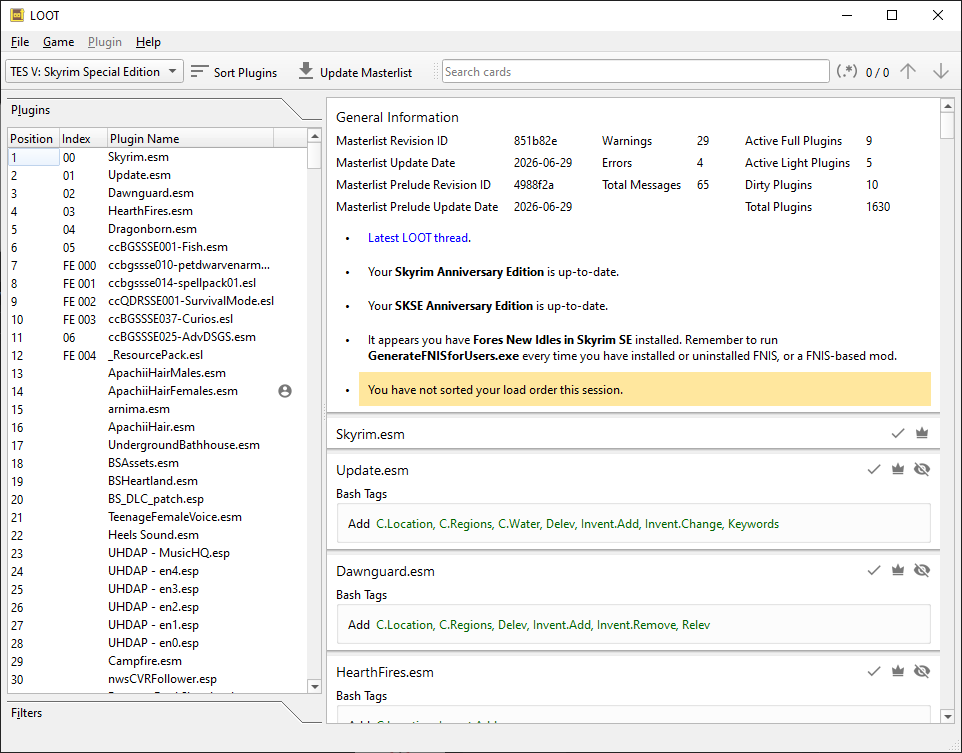Open the Latest LOOT thread link
This screenshot has height=753, width=962.
418,237
